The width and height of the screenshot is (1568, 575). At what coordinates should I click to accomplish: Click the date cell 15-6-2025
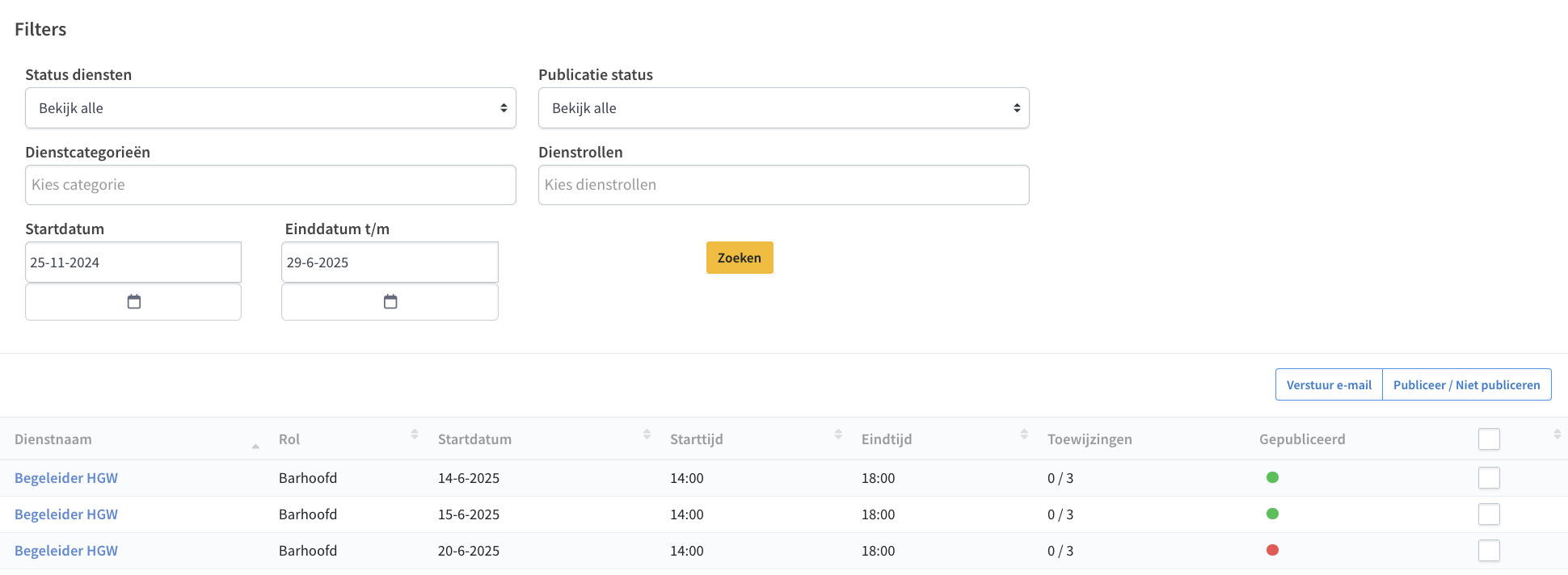(x=469, y=514)
